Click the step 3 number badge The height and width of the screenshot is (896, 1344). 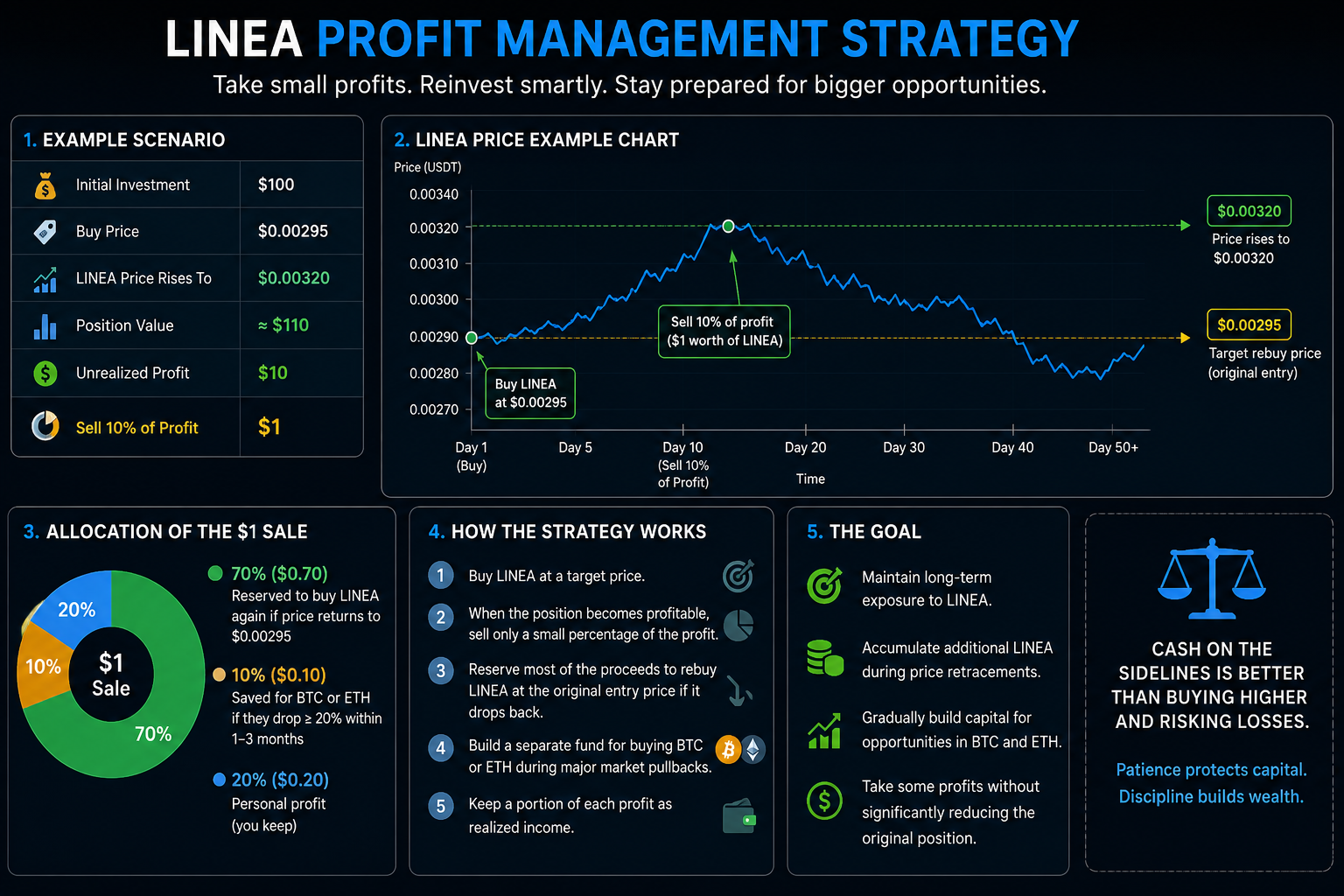[x=440, y=671]
